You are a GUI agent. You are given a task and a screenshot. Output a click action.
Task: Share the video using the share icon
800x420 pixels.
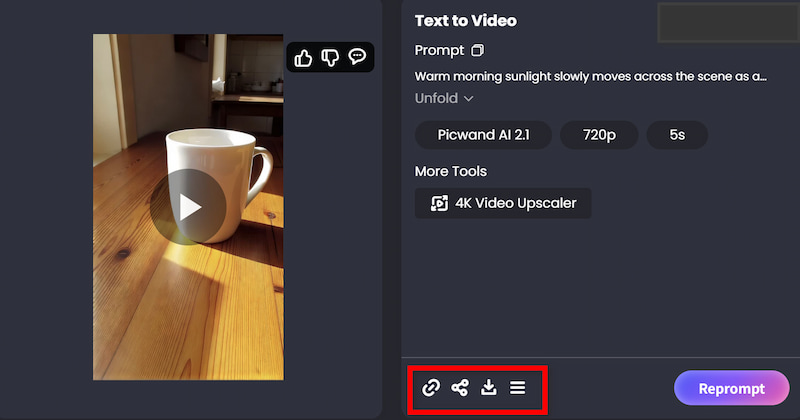click(x=460, y=388)
